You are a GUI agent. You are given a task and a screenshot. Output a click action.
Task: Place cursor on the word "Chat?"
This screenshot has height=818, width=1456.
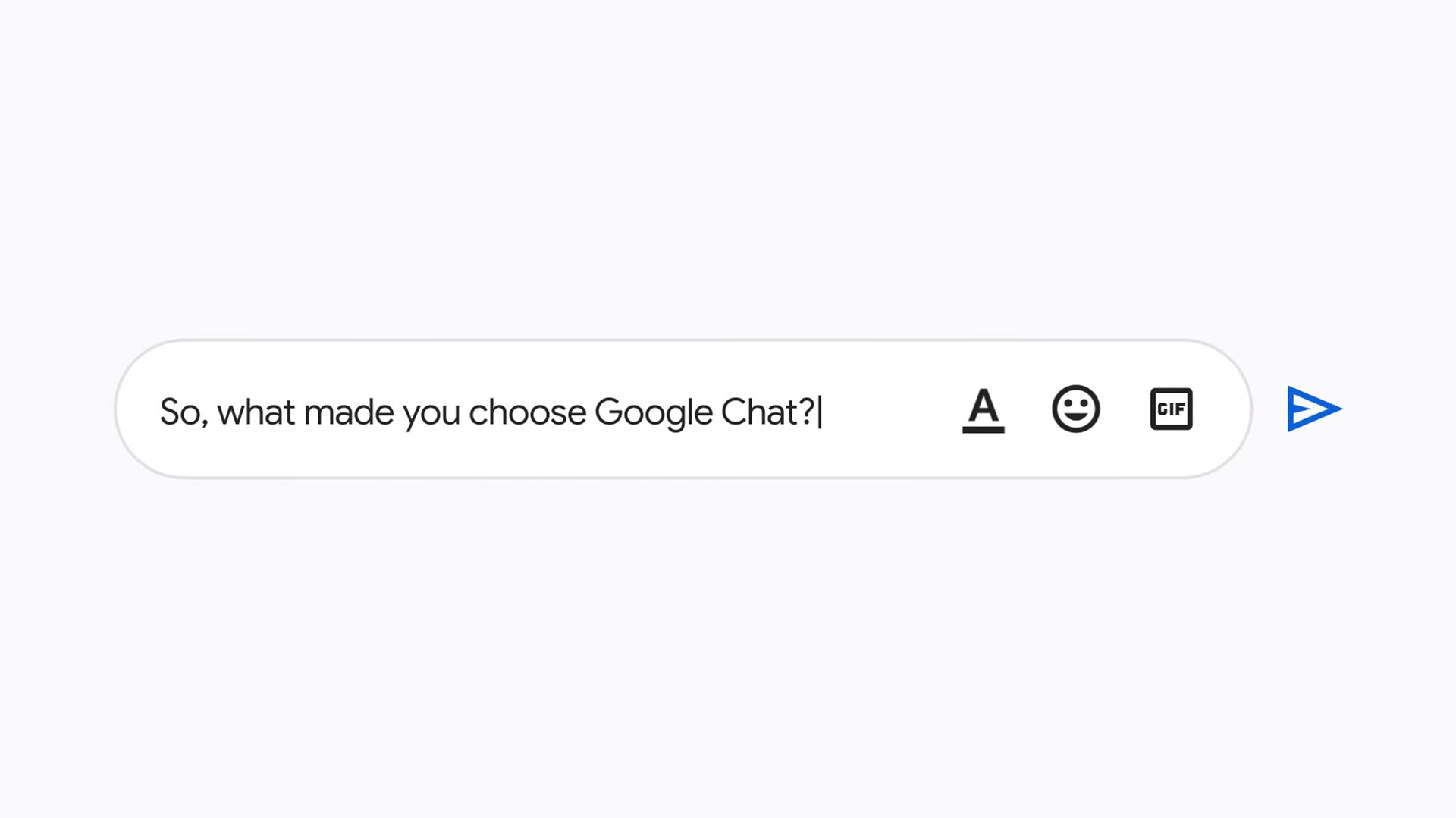click(x=767, y=412)
